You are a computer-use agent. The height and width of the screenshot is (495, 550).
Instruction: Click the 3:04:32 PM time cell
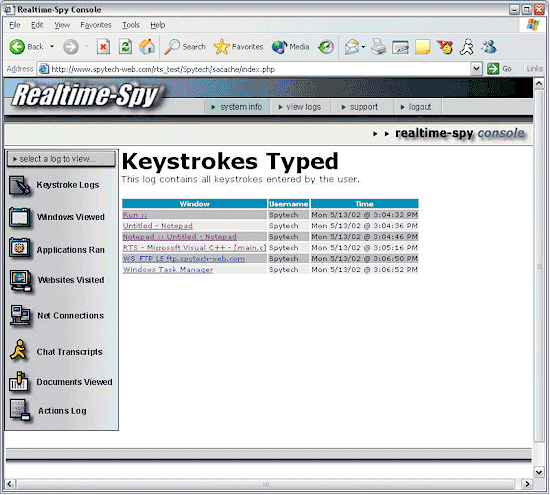[364, 215]
